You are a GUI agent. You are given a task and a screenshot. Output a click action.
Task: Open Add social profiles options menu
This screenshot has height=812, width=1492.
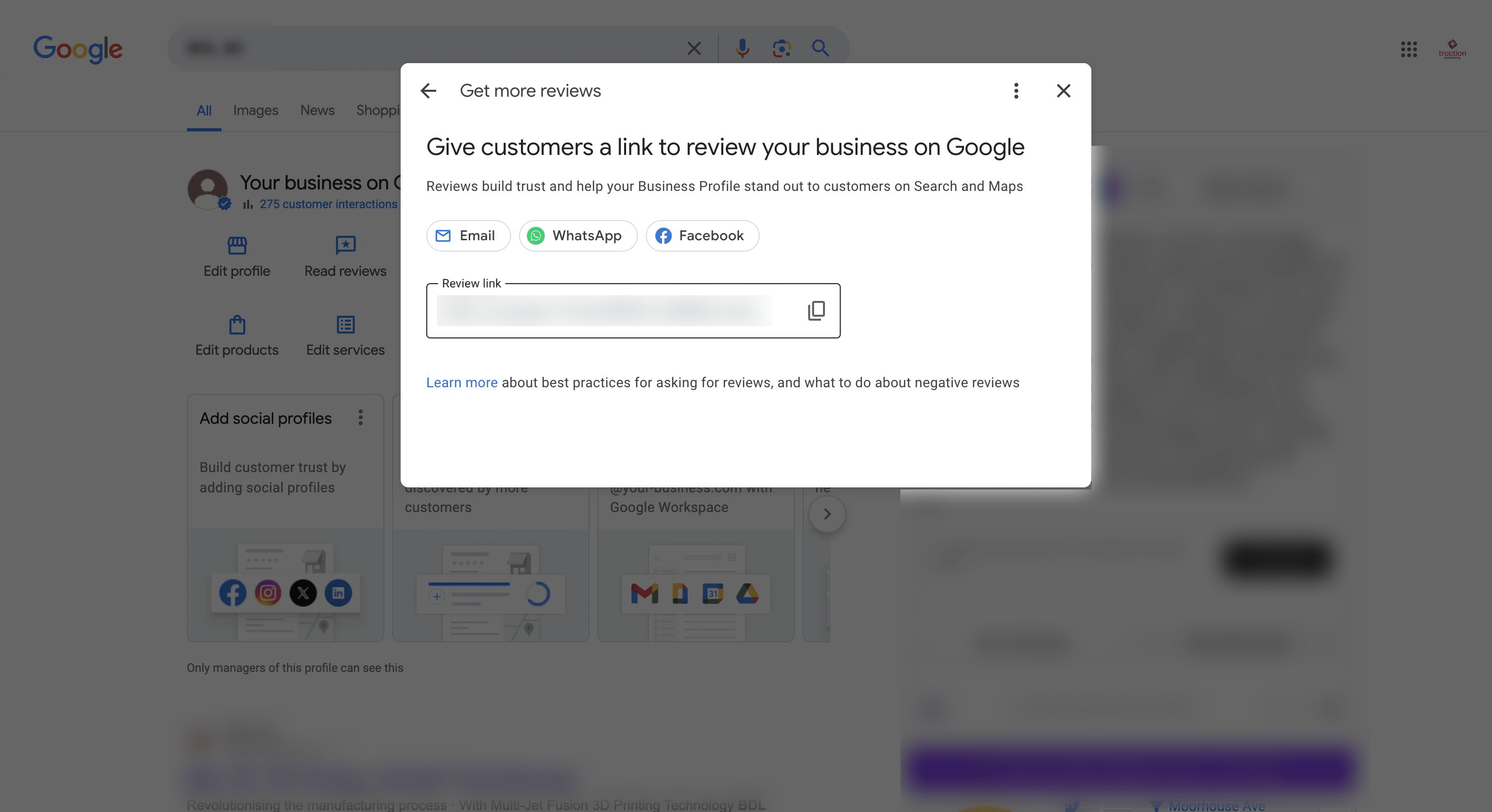point(360,417)
